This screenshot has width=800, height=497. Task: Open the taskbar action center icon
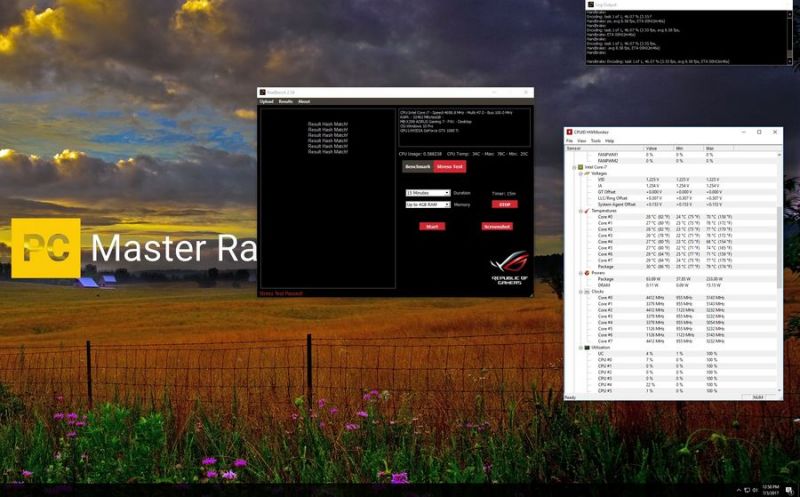coord(789,490)
